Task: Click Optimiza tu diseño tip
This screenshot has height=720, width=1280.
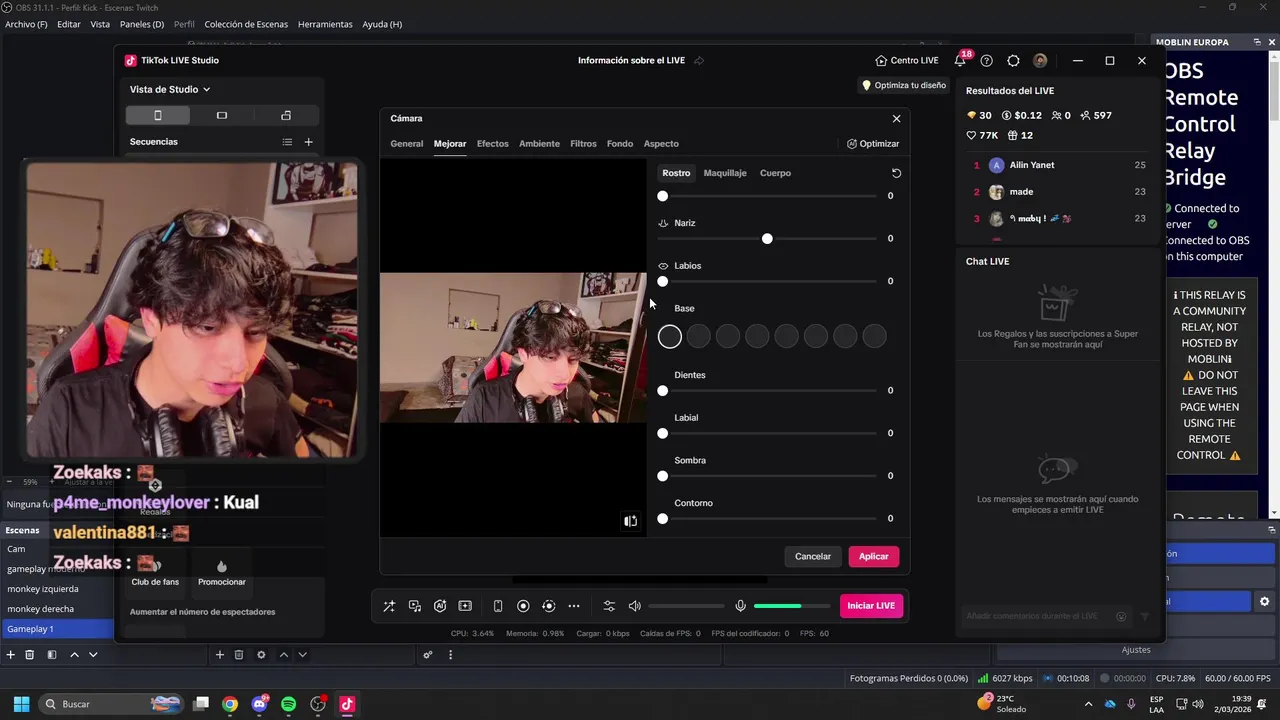Action: (x=904, y=85)
